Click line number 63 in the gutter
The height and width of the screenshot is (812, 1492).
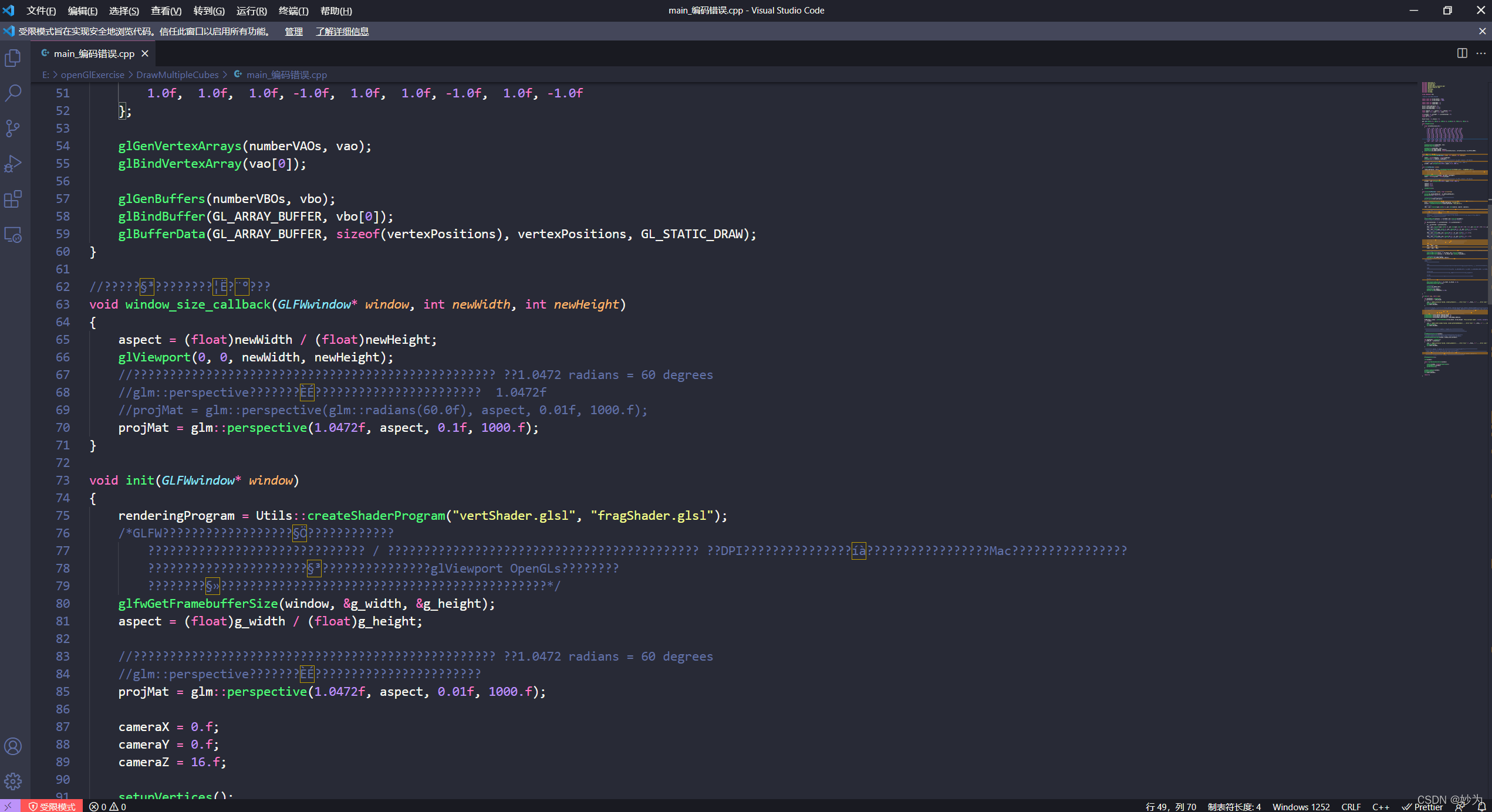pos(63,304)
